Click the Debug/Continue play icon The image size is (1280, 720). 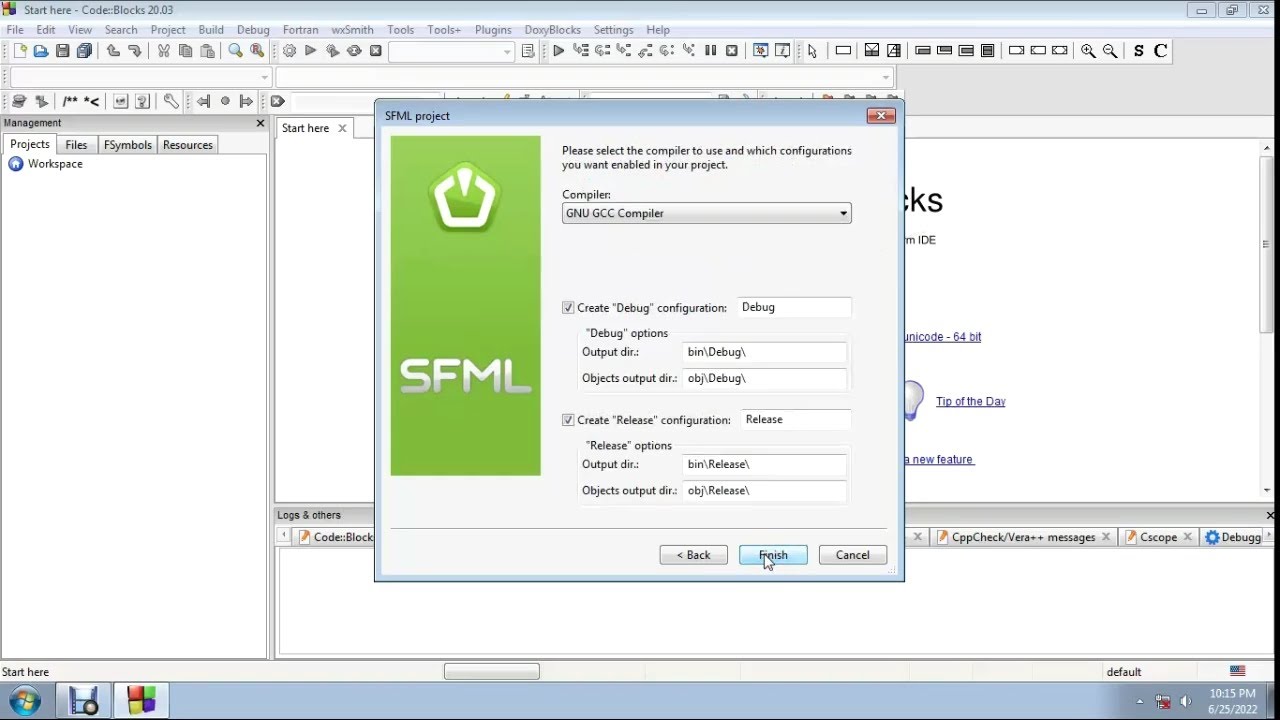click(x=558, y=51)
